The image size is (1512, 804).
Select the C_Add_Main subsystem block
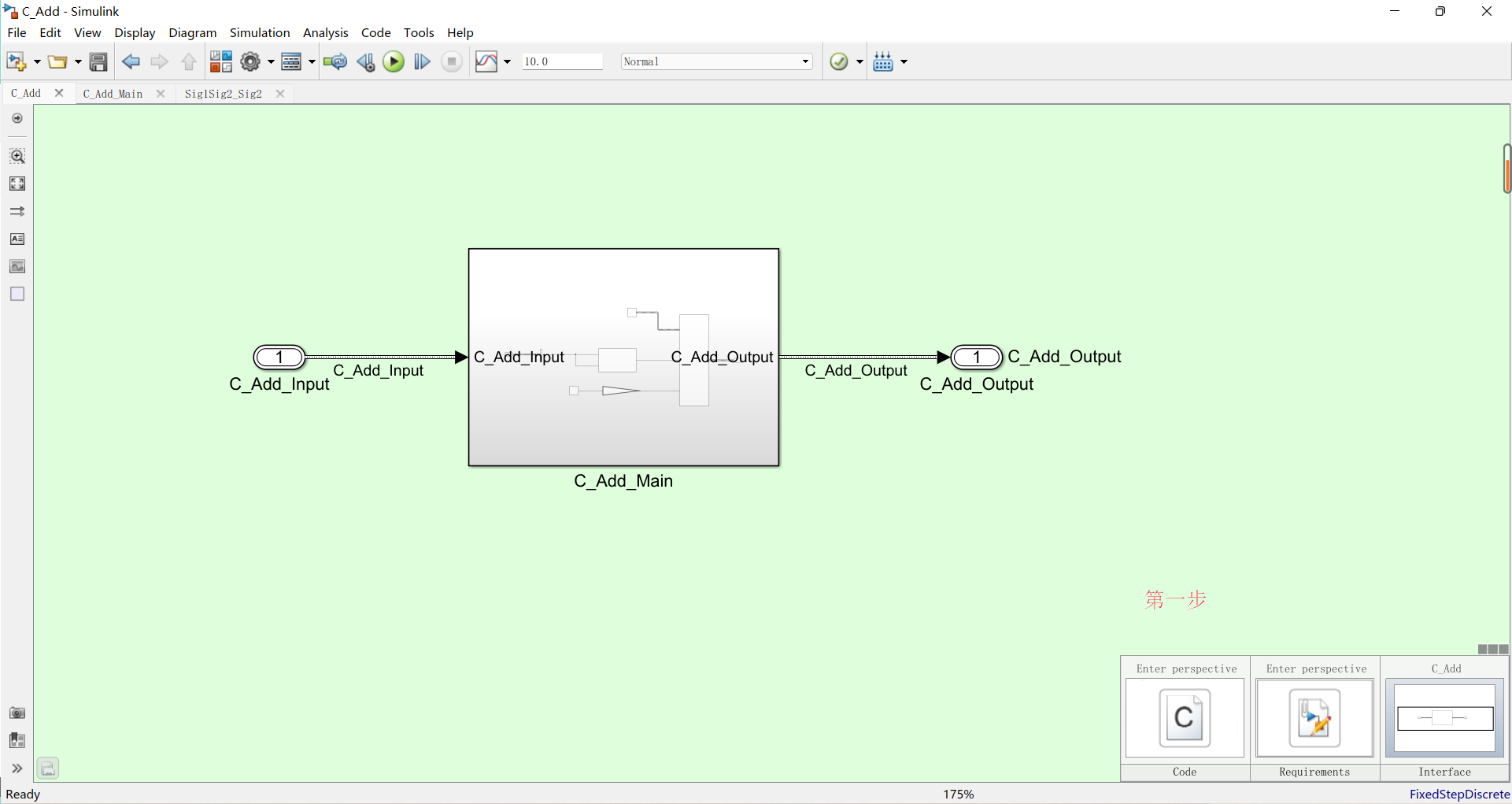click(x=623, y=358)
